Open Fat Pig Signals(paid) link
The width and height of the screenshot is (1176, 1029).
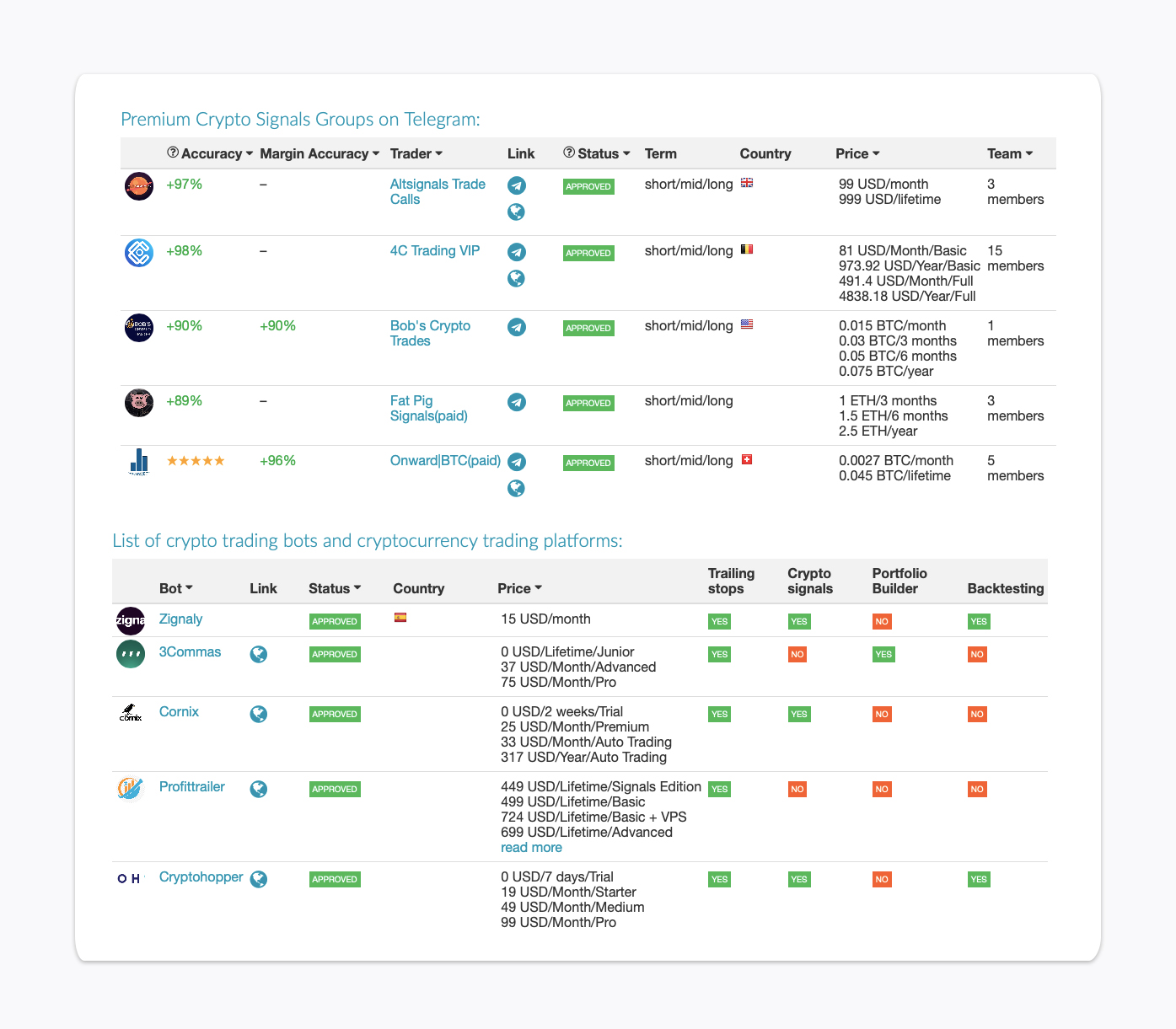click(428, 408)
